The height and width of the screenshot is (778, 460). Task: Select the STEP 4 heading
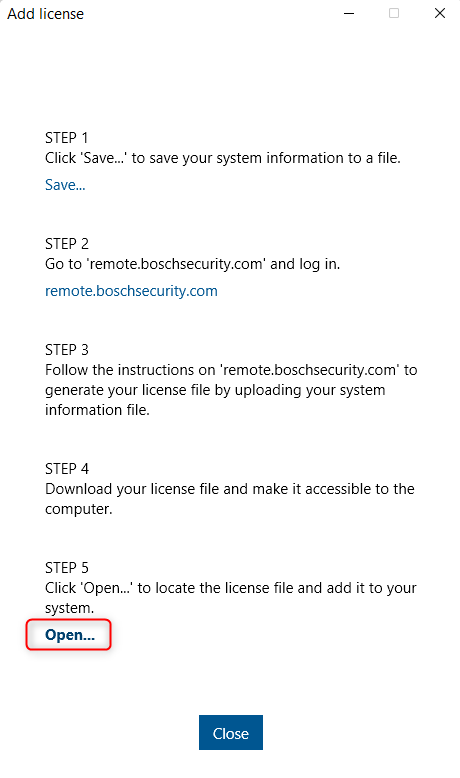(67, 468)
